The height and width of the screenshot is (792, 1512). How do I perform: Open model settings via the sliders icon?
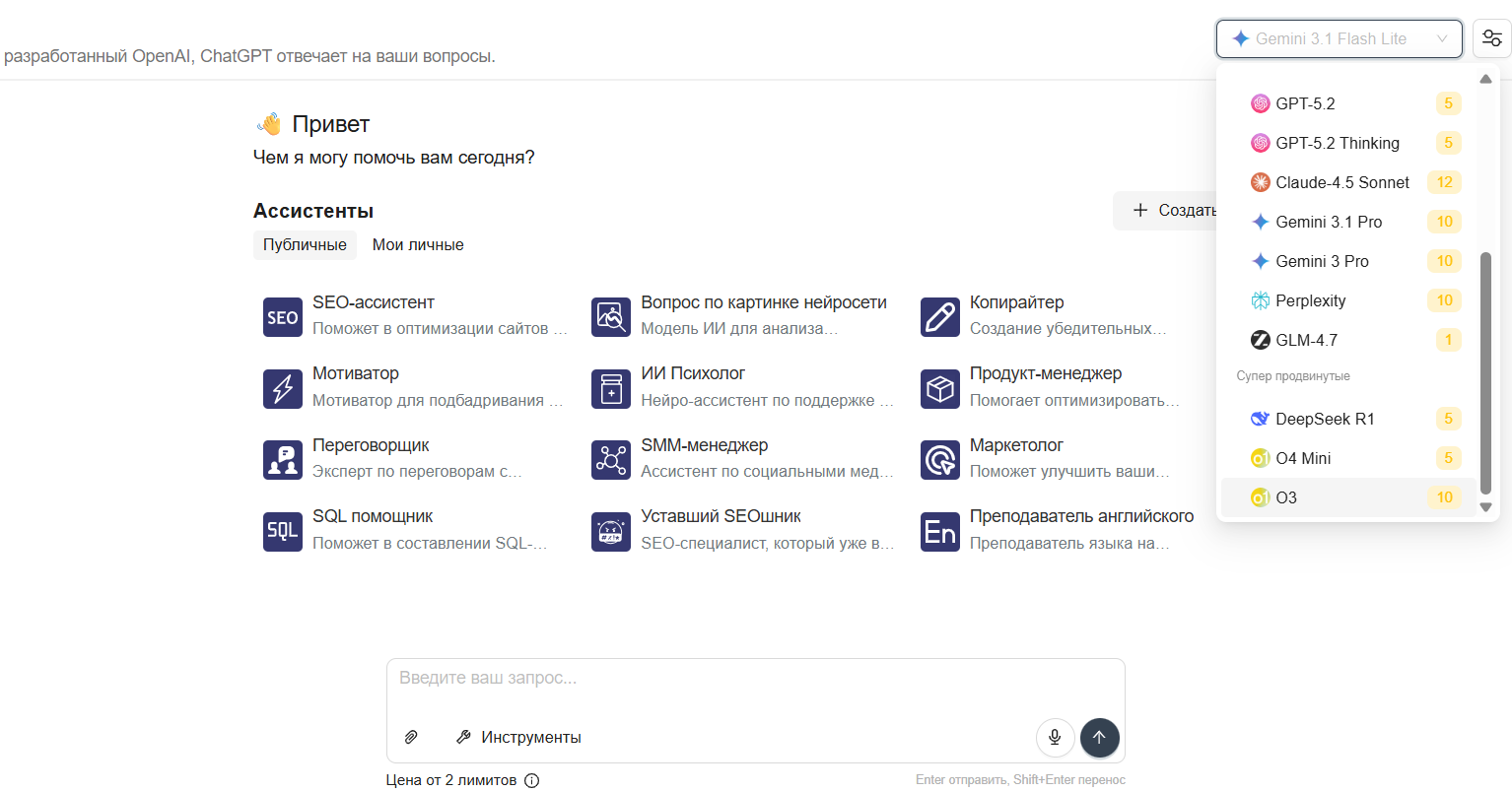tap(1492, 37)
